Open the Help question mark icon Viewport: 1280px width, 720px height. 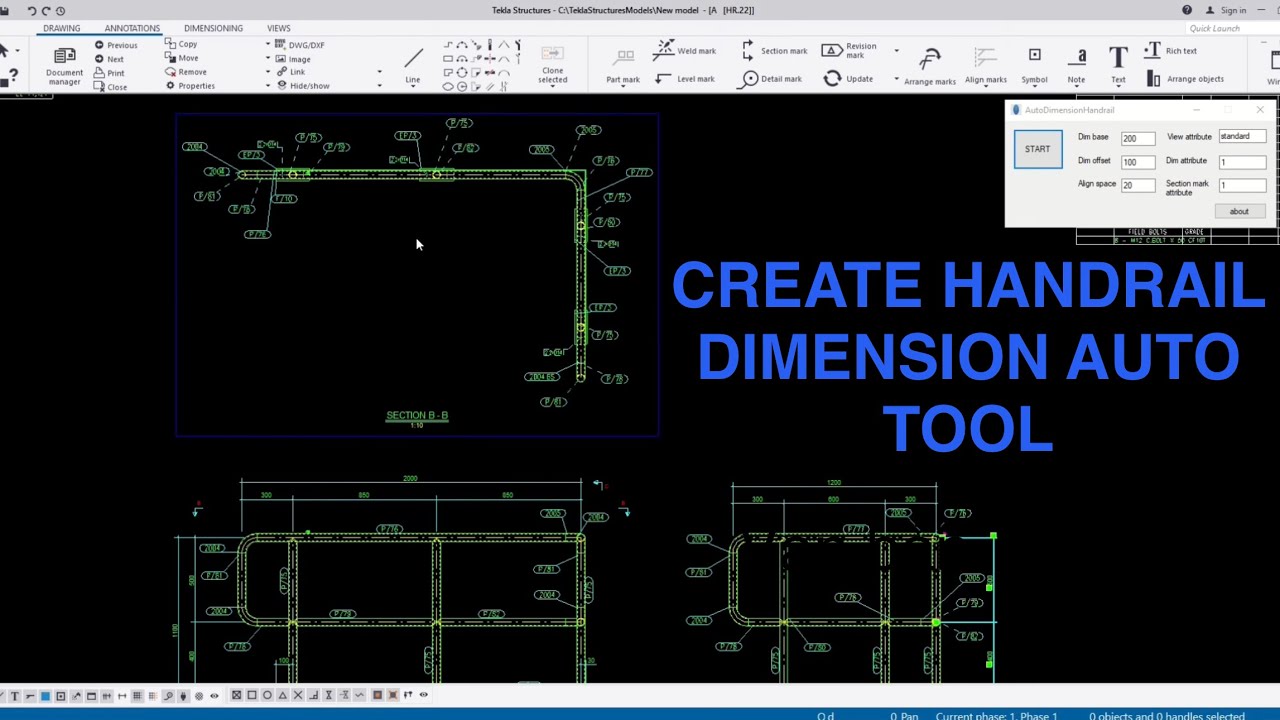[1187, 10]
